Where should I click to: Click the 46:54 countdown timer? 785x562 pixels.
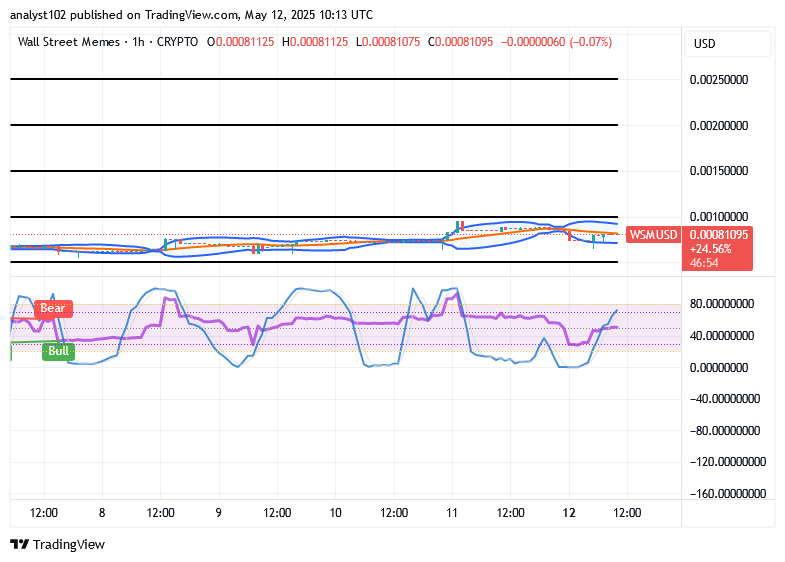click(704, 263)
